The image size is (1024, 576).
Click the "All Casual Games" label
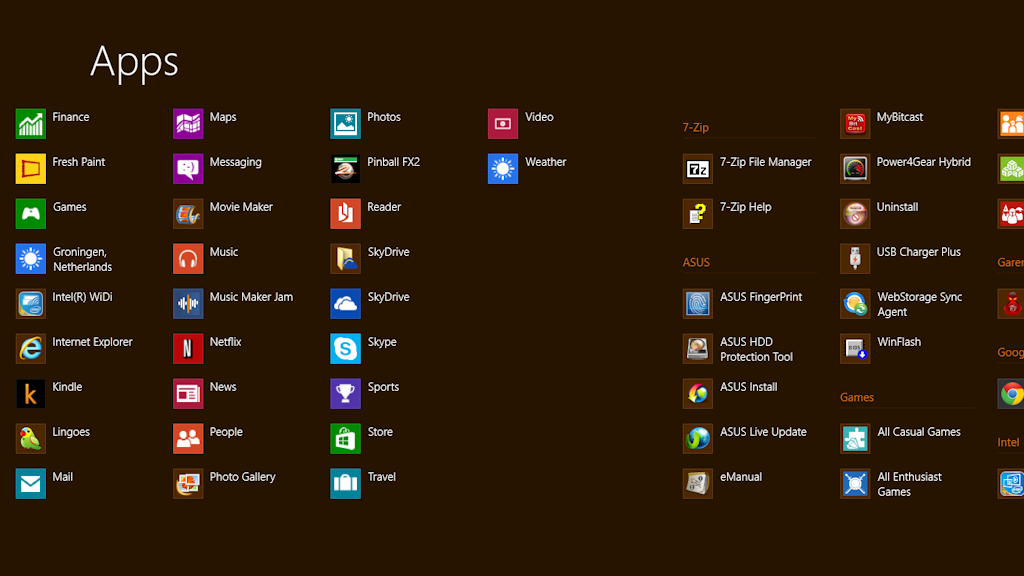click(919, 432)
